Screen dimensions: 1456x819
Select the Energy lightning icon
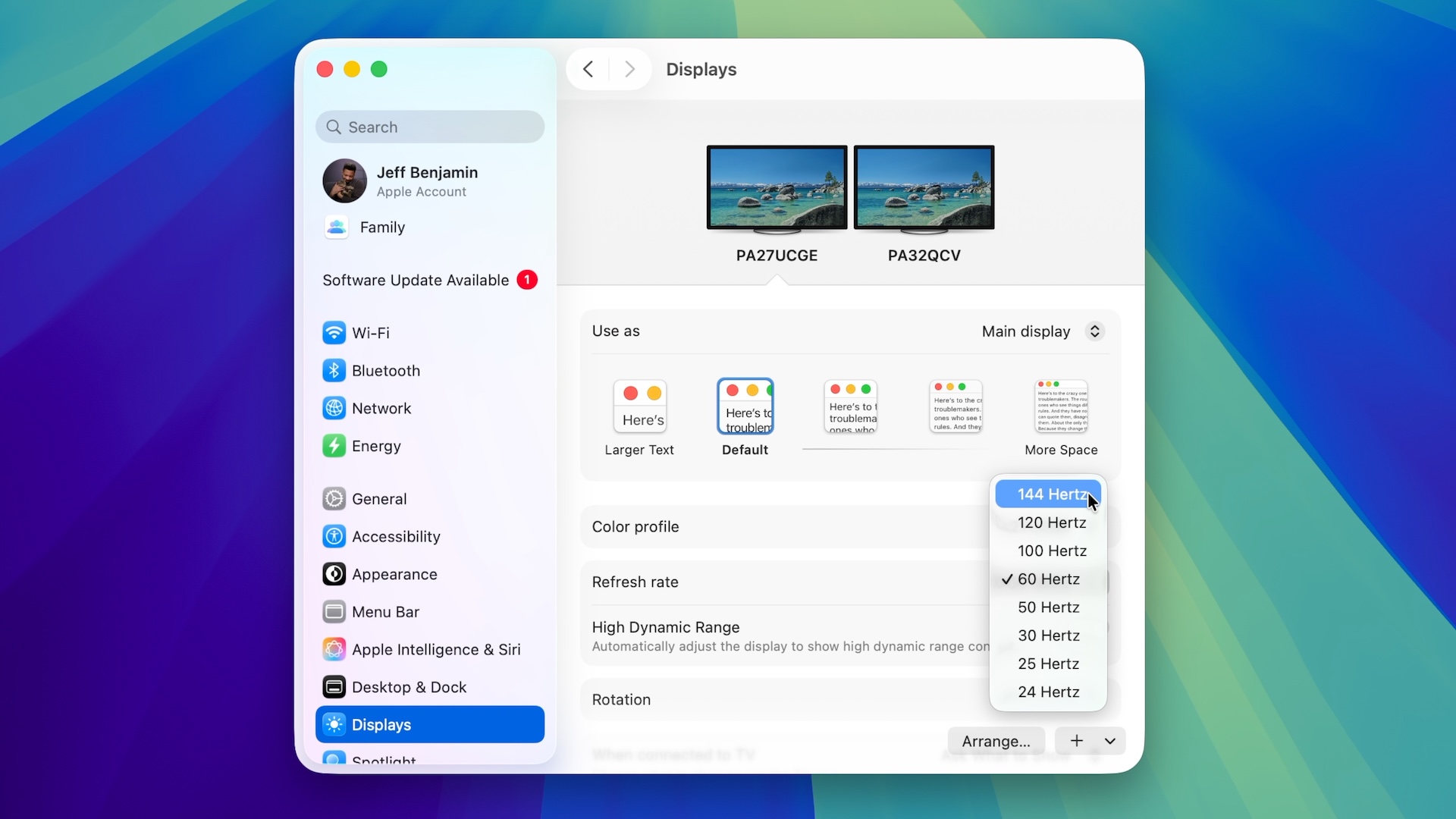tap(334, 446)
